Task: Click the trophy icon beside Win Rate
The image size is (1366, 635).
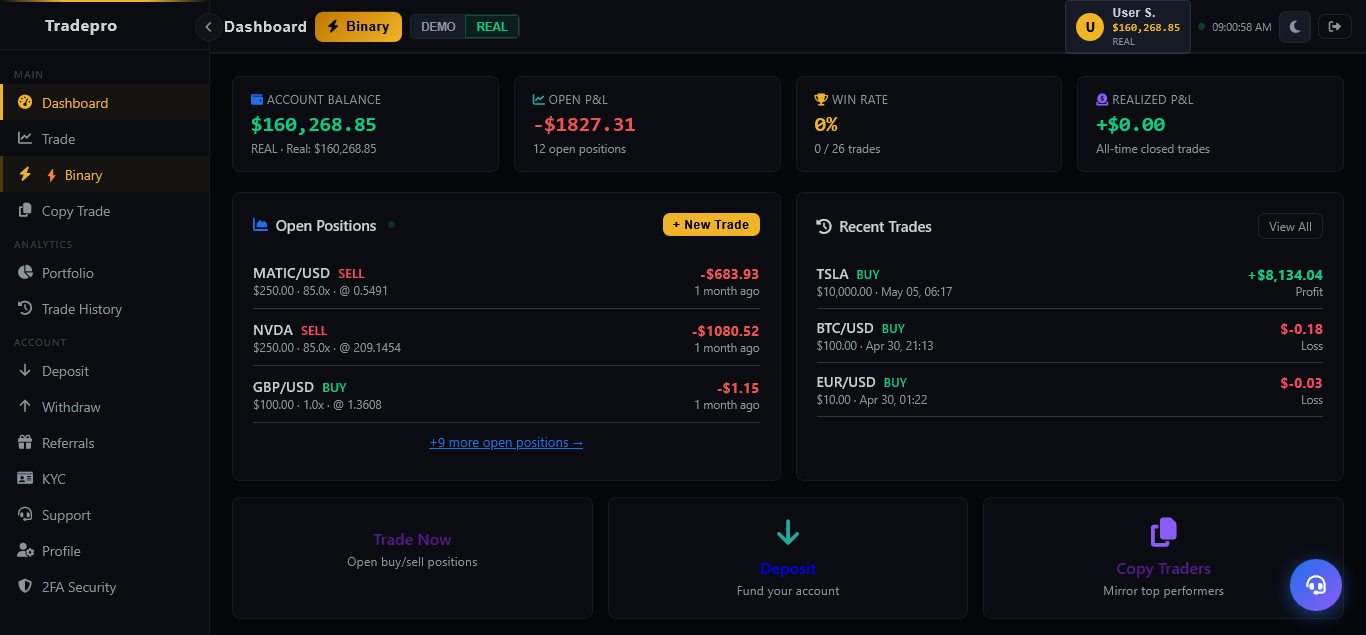Action: coord(821,99)
